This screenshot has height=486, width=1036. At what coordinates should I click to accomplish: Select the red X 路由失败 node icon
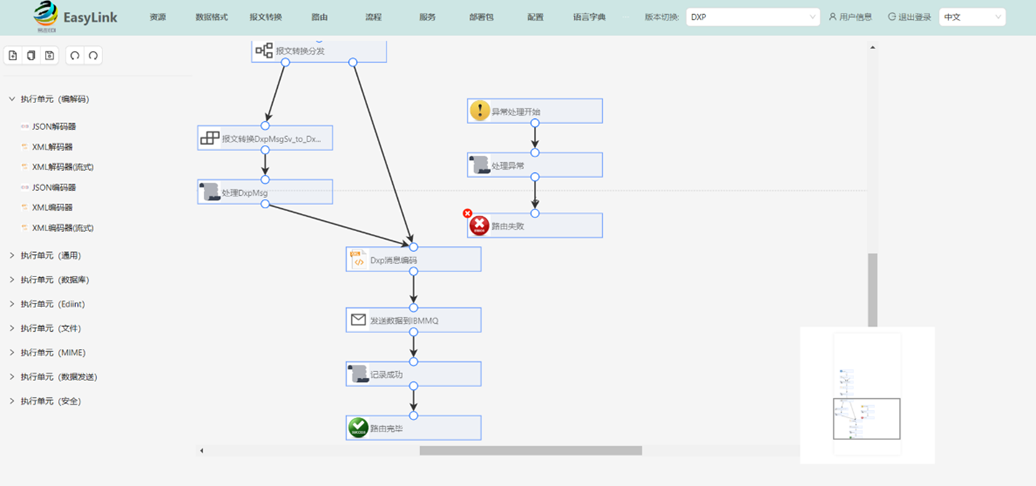(x=479, y=226)
